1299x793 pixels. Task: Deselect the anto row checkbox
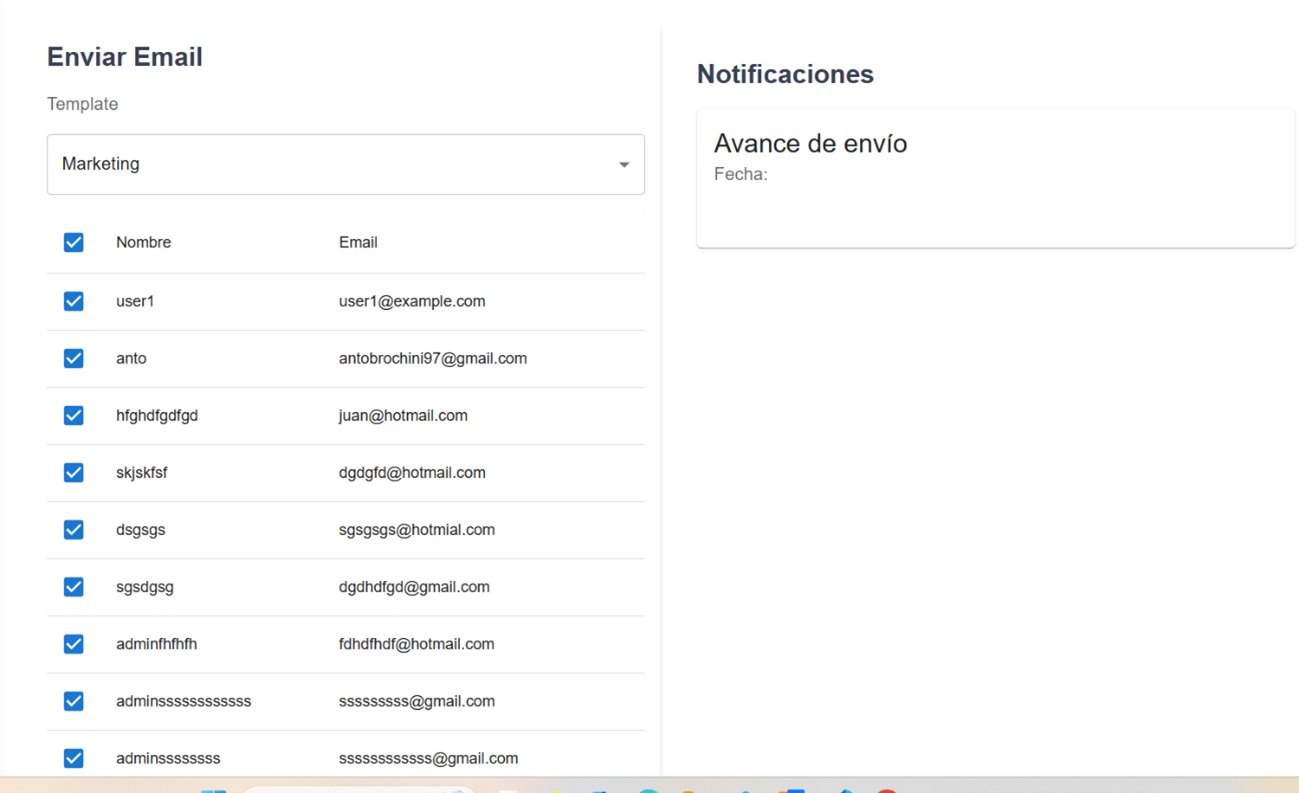[73, 358]
